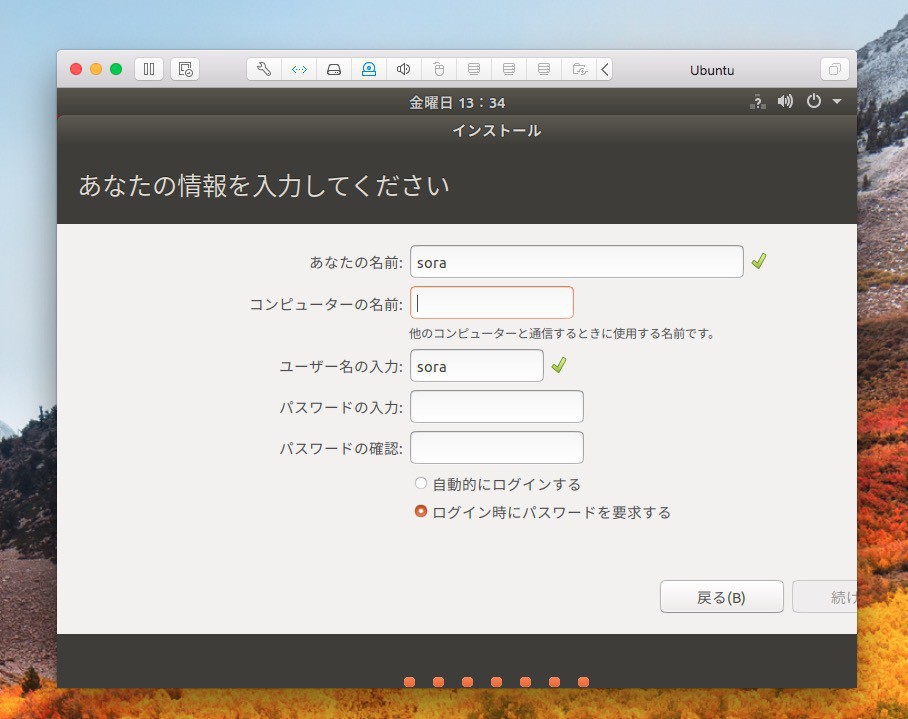Open virtual machine settings wrench icon

point(264,69)
